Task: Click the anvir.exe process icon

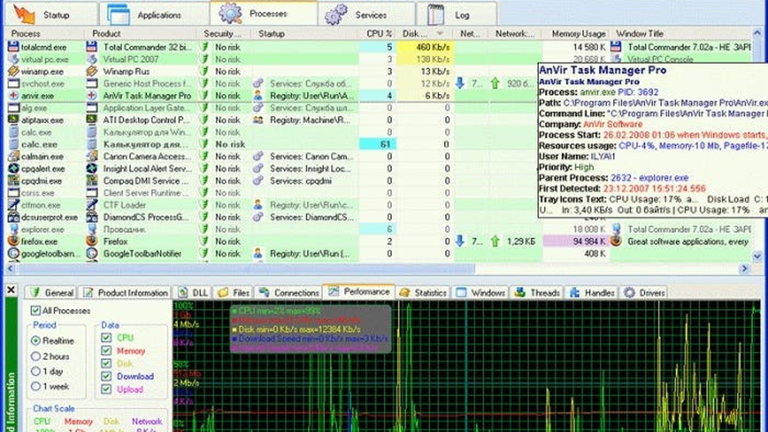Action: 13,96
